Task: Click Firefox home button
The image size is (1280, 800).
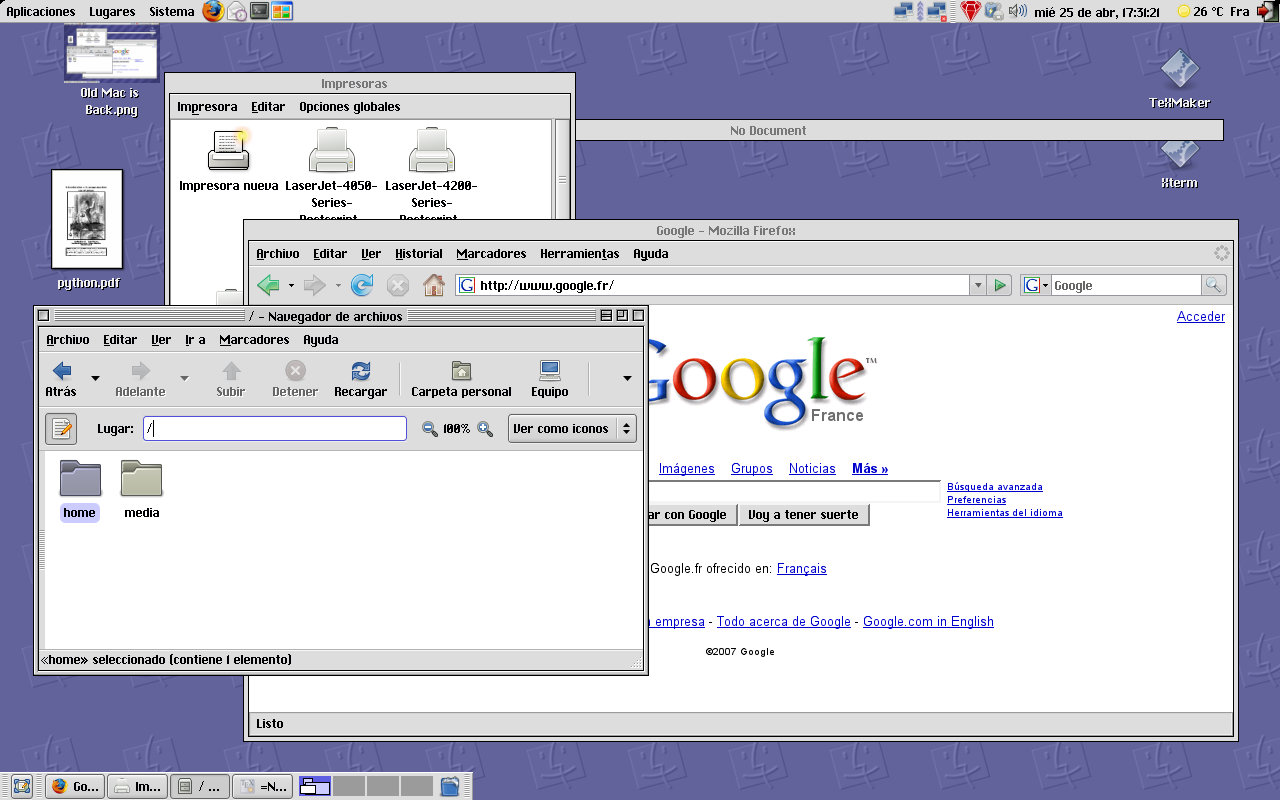Action: [x=434, y=286]
